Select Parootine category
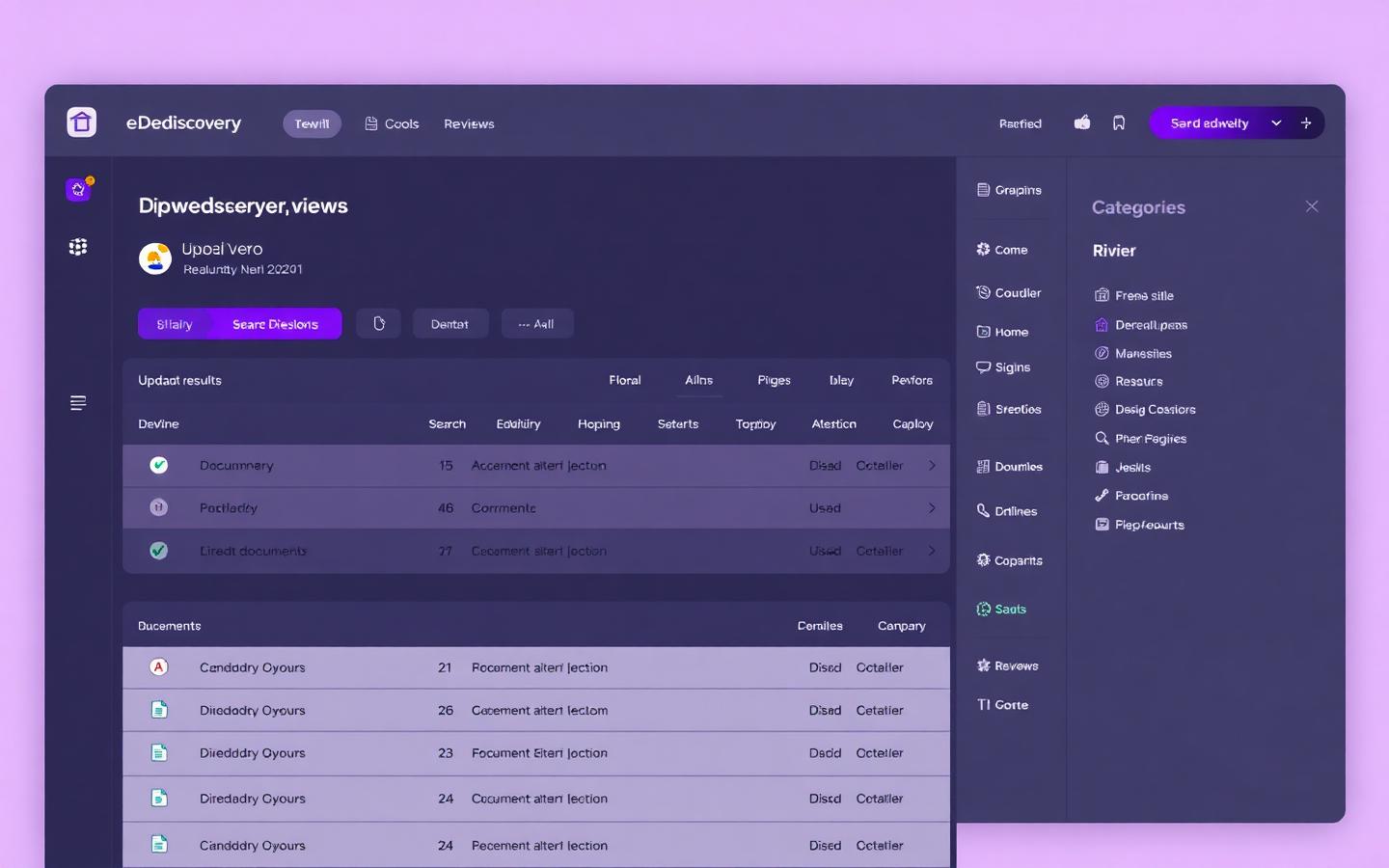This screenshot has height=868, width=1389. [1131, 496]
